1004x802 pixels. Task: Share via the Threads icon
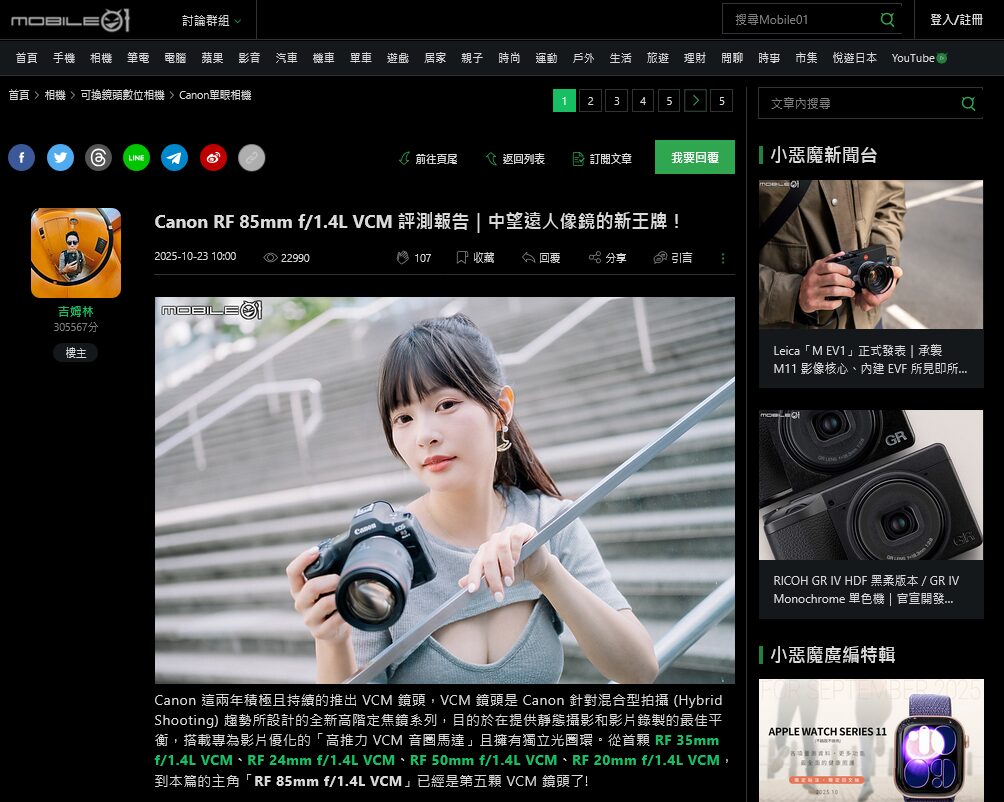tap(98, 158)
